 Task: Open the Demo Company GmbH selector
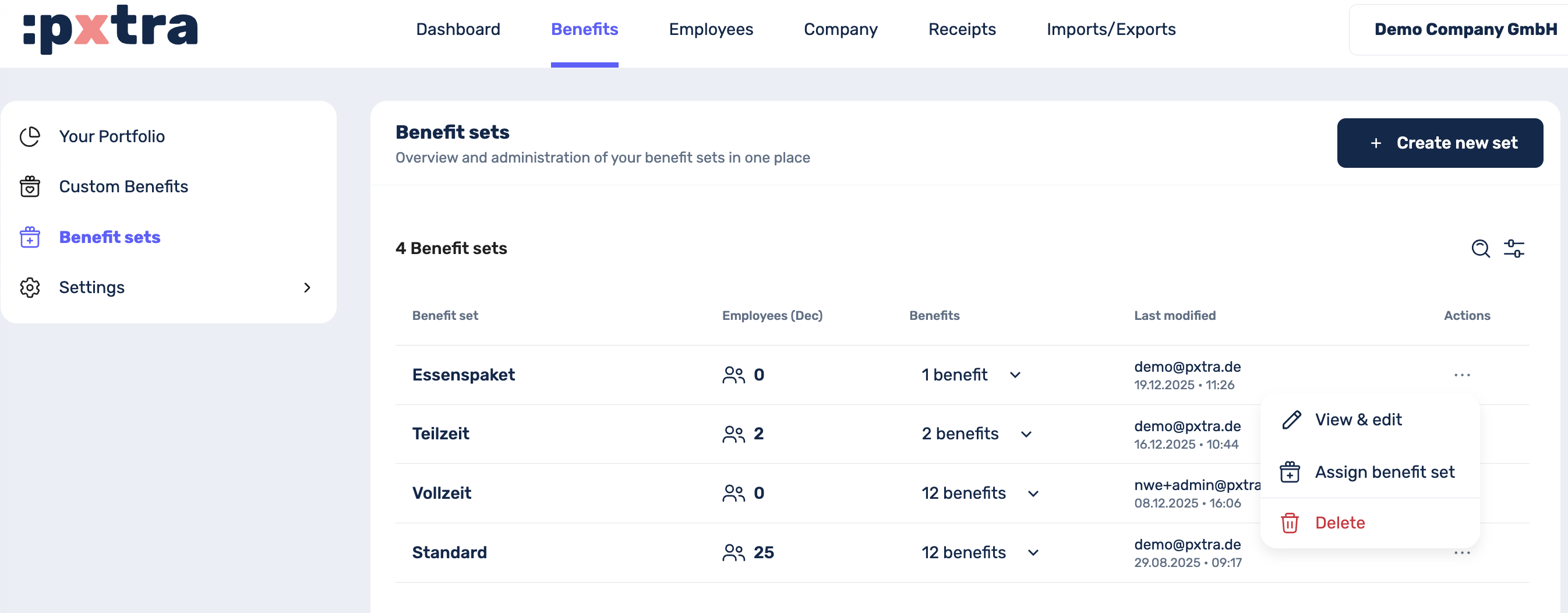(1464, 29)
